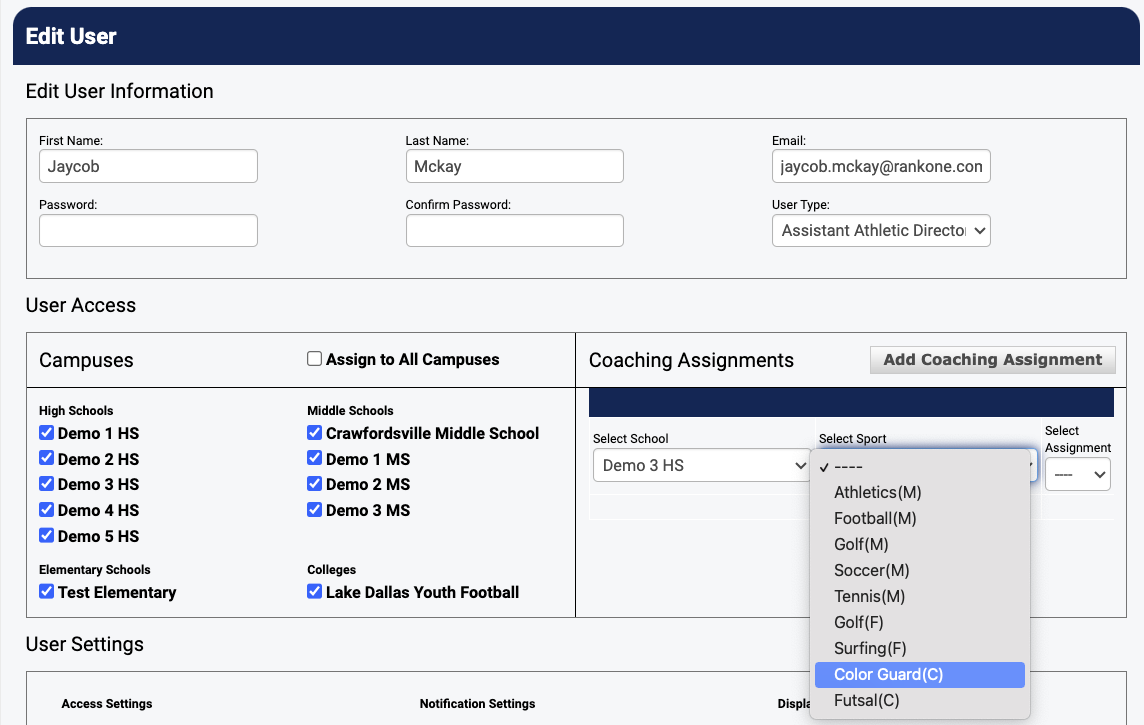Uncheck Crawfordsville Middle School checkbox

pyautogui.click(x=314, y=433)
